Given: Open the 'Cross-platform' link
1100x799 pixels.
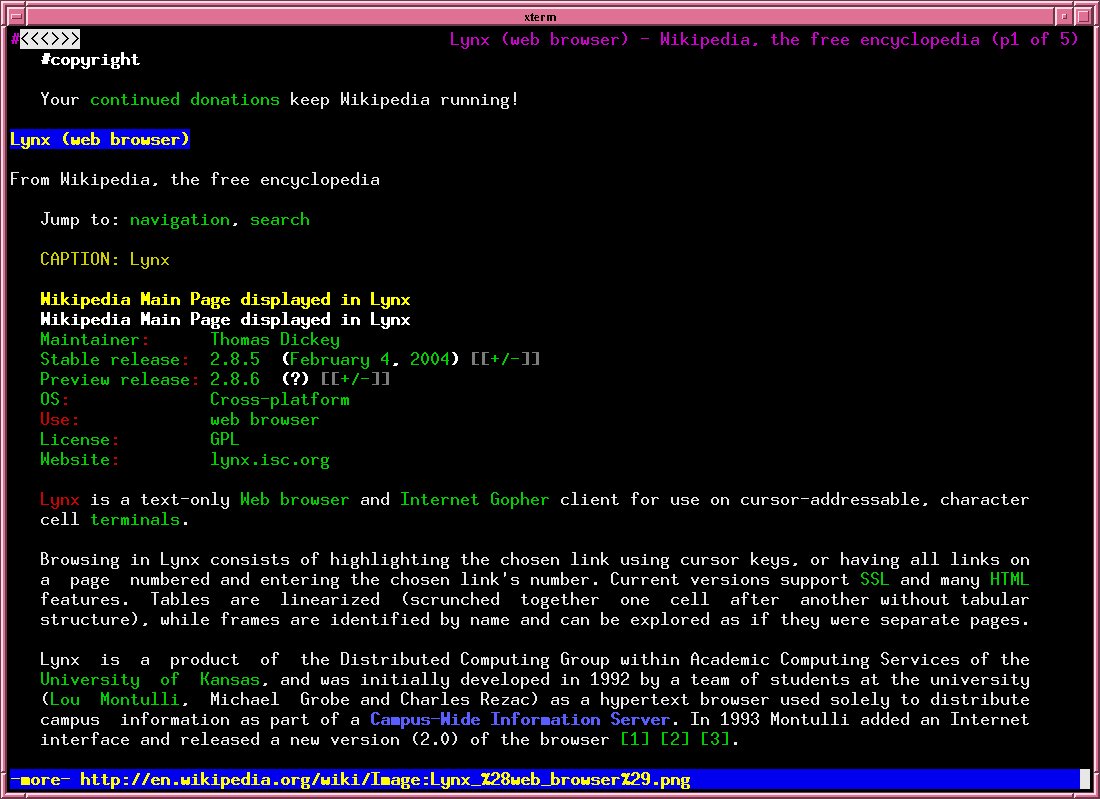Looking at the screenshot, I should (280, 399).
